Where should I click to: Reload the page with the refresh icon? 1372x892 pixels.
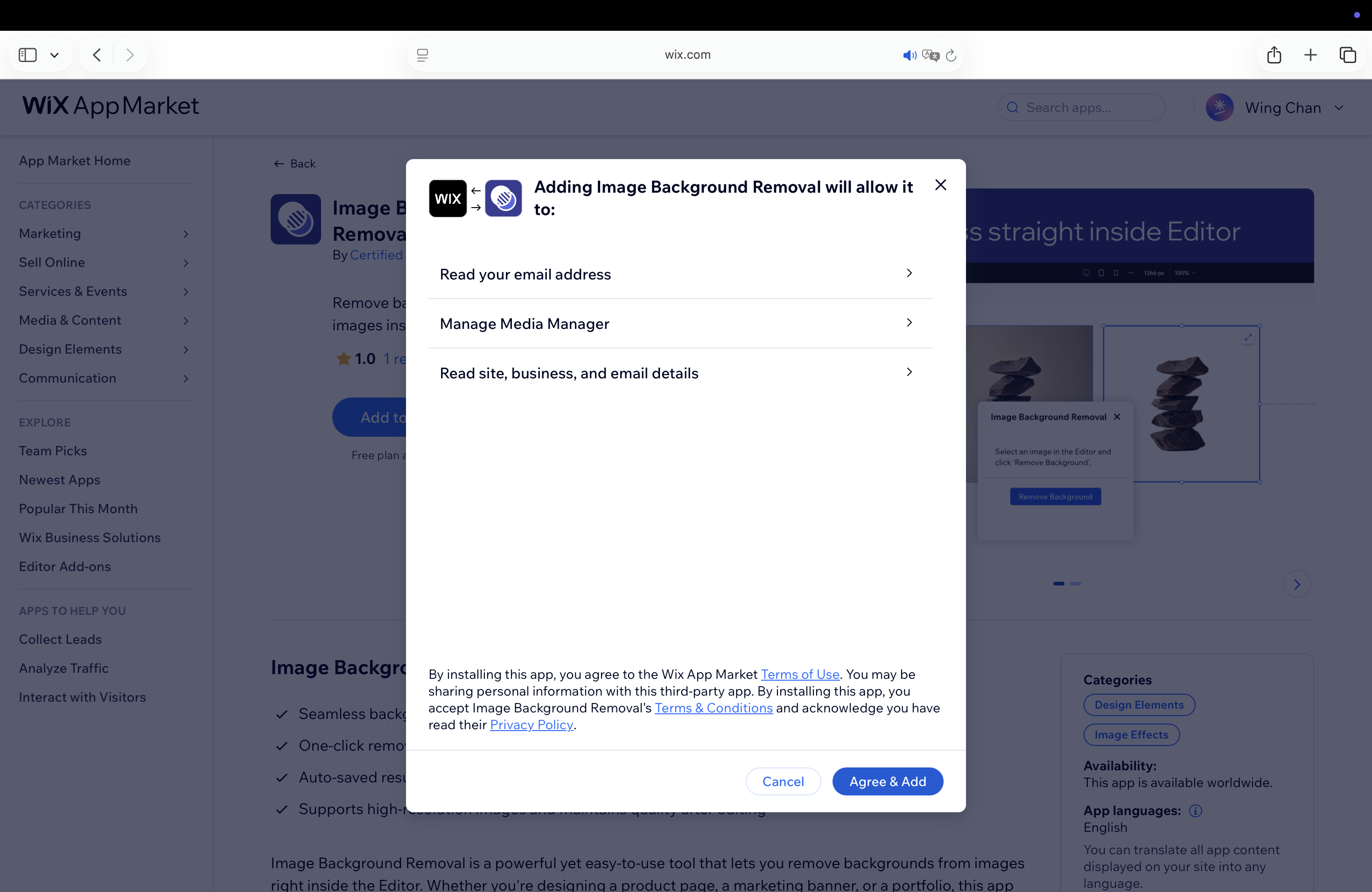pos(951,56)
